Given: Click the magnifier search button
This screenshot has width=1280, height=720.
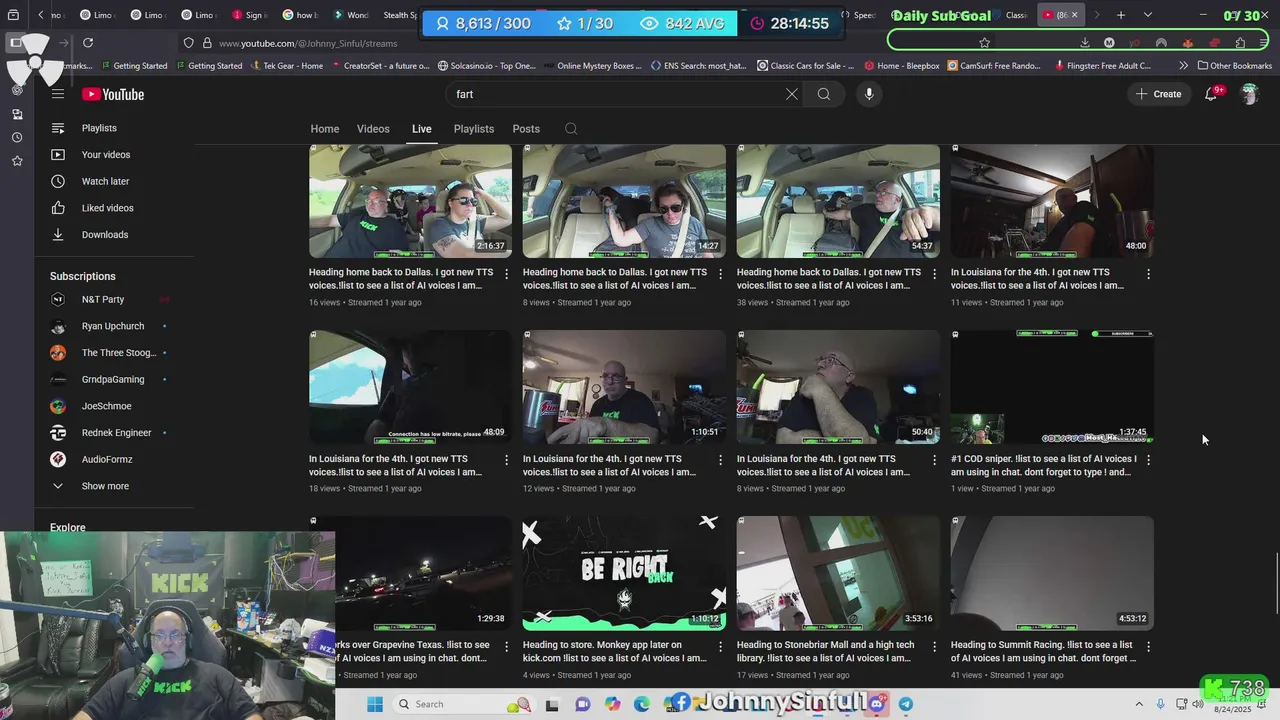Looking at the screenshot, I should [x=824, y=94].
